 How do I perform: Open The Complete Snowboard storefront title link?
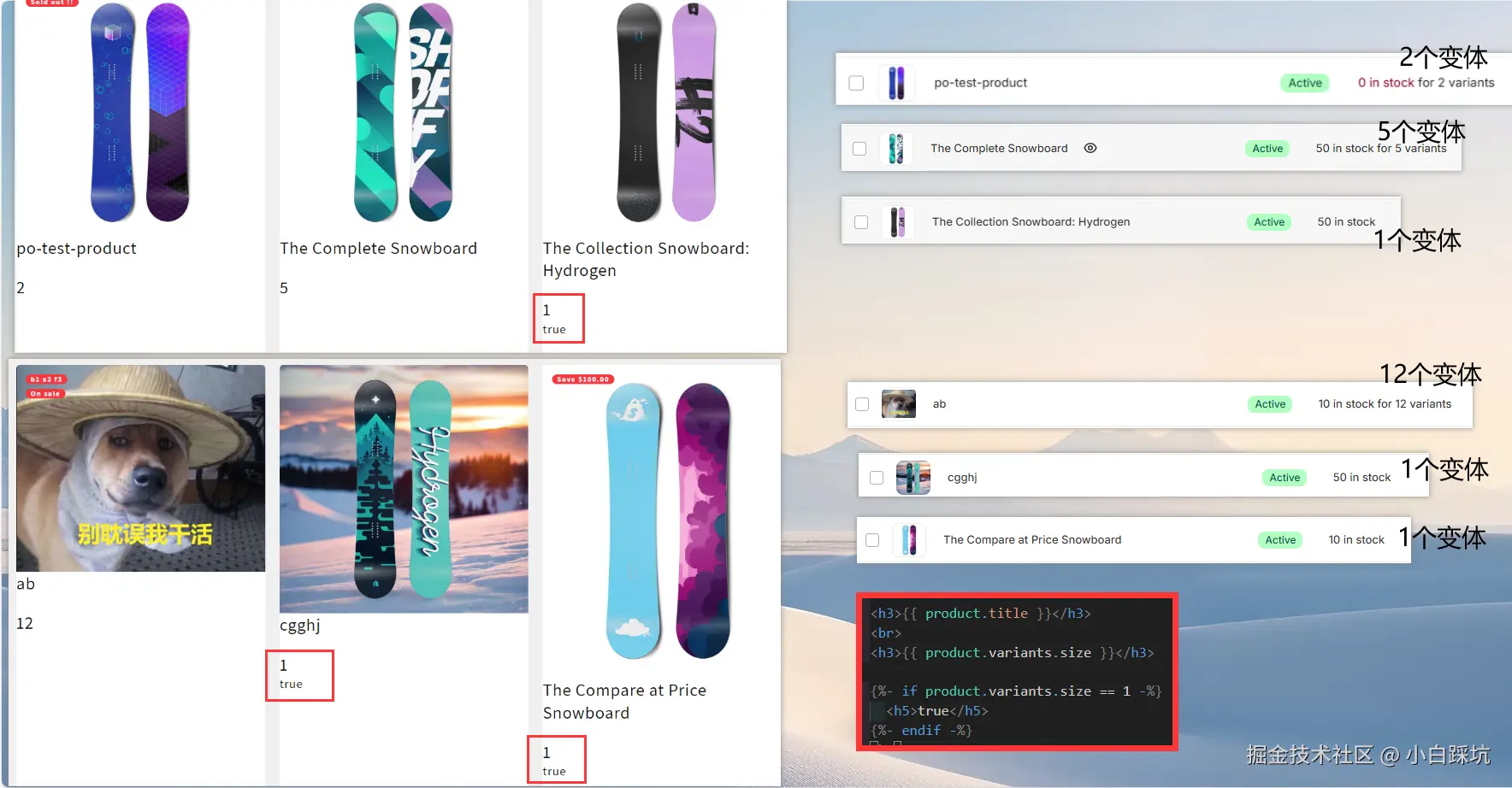(x=378, y=249)
